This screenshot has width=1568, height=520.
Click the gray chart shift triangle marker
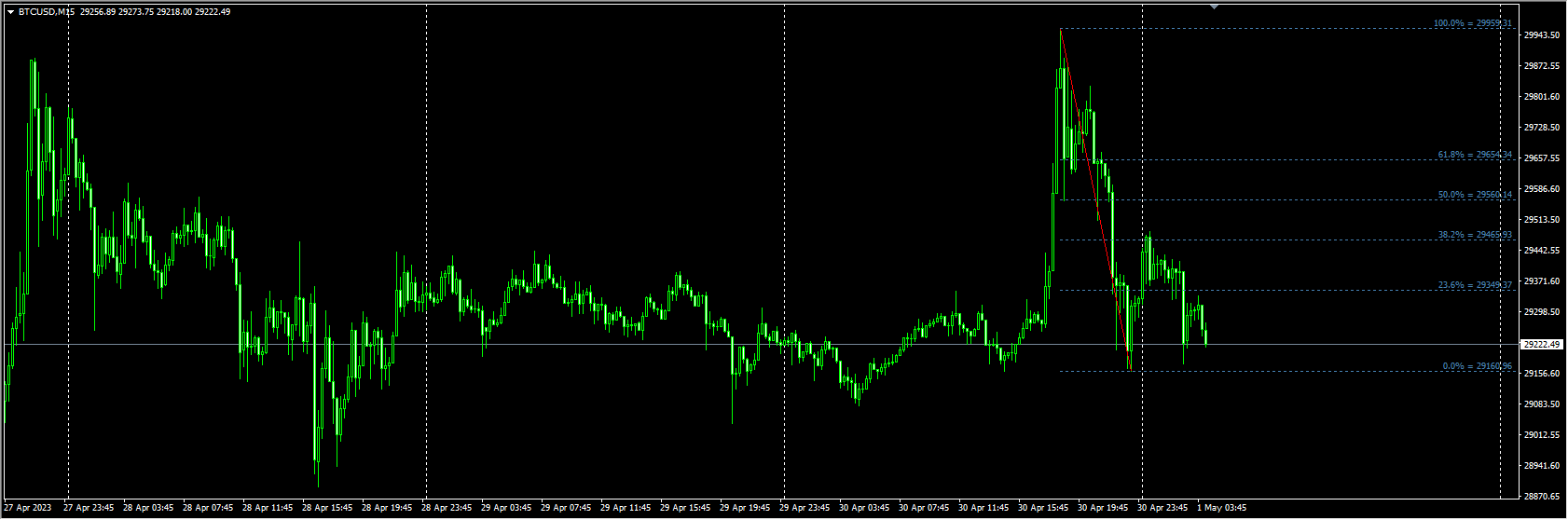1214,7
